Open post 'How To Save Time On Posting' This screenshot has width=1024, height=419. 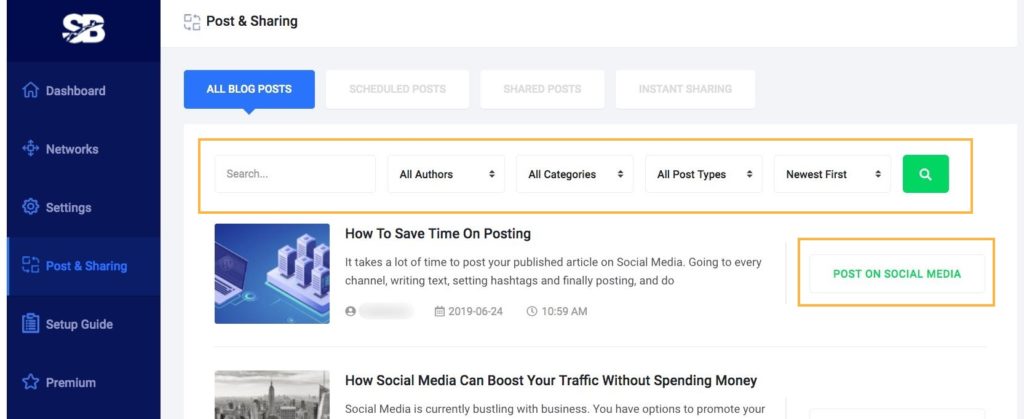click(438, 234)
